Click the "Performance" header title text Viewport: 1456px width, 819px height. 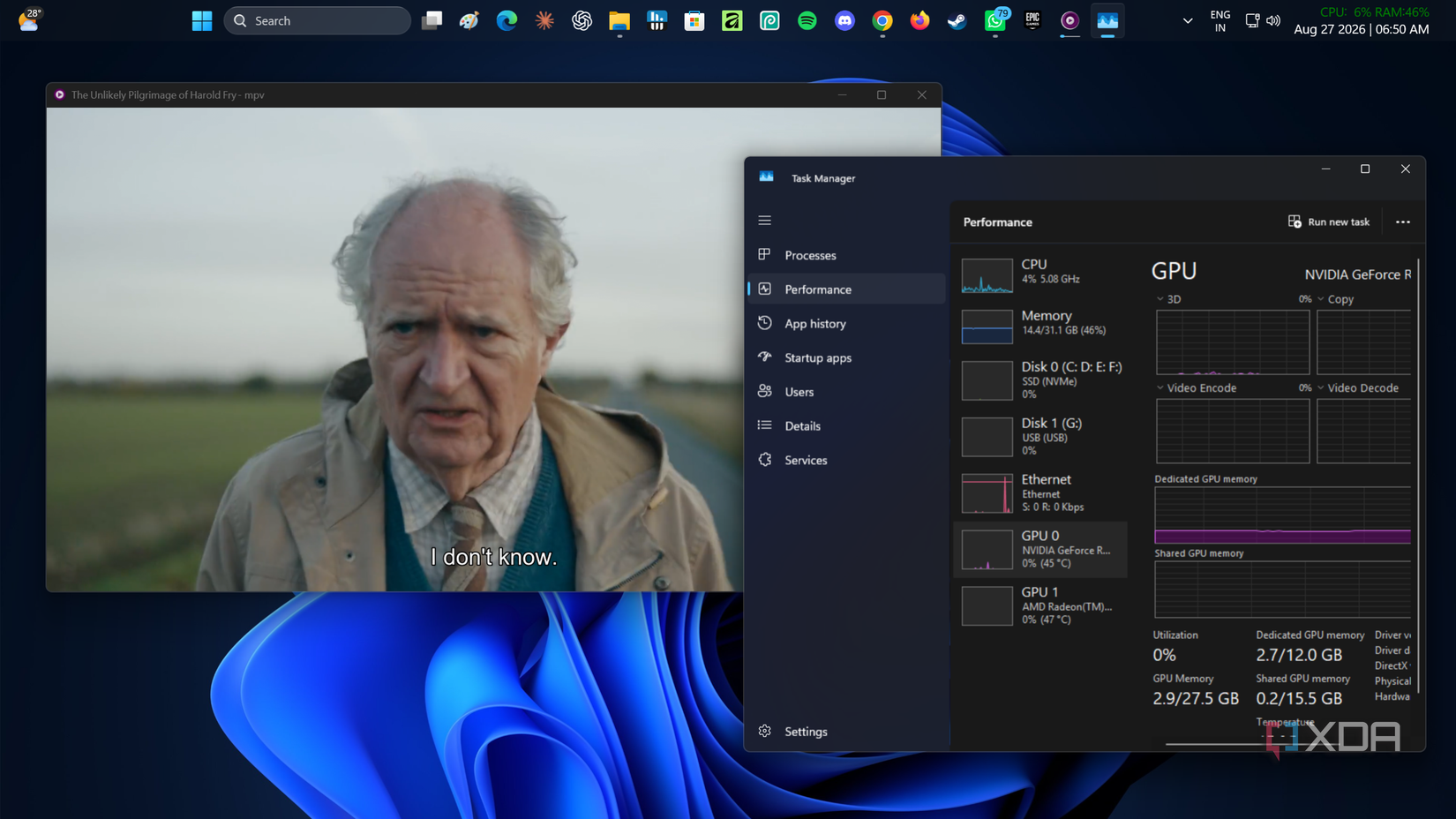[x=998, y=222]
